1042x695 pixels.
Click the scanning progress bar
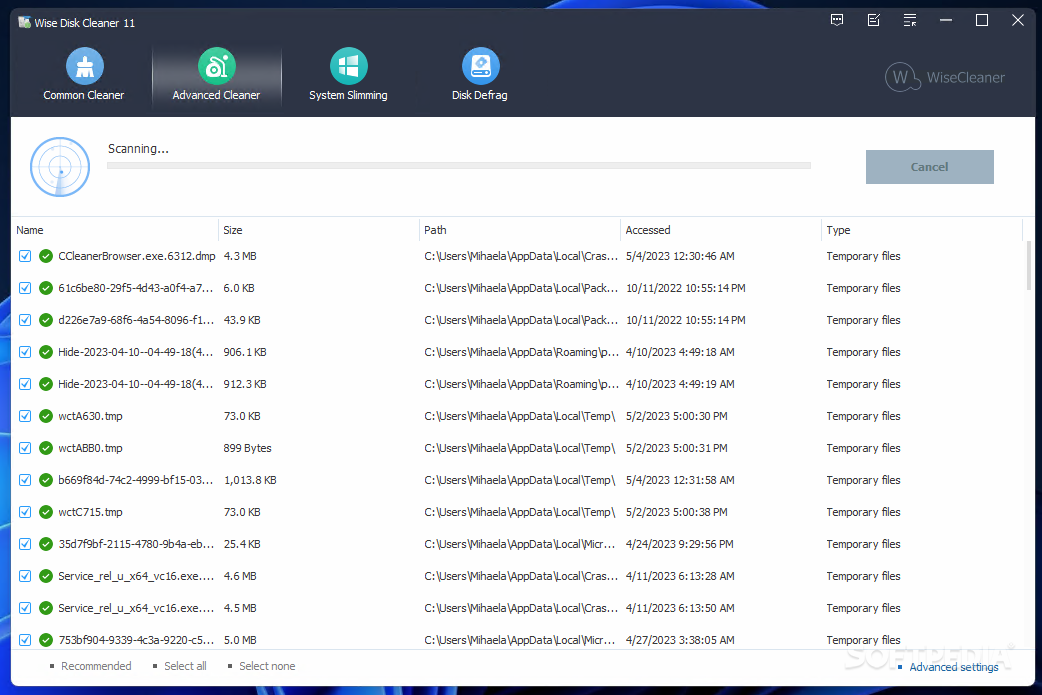[459, 165]
